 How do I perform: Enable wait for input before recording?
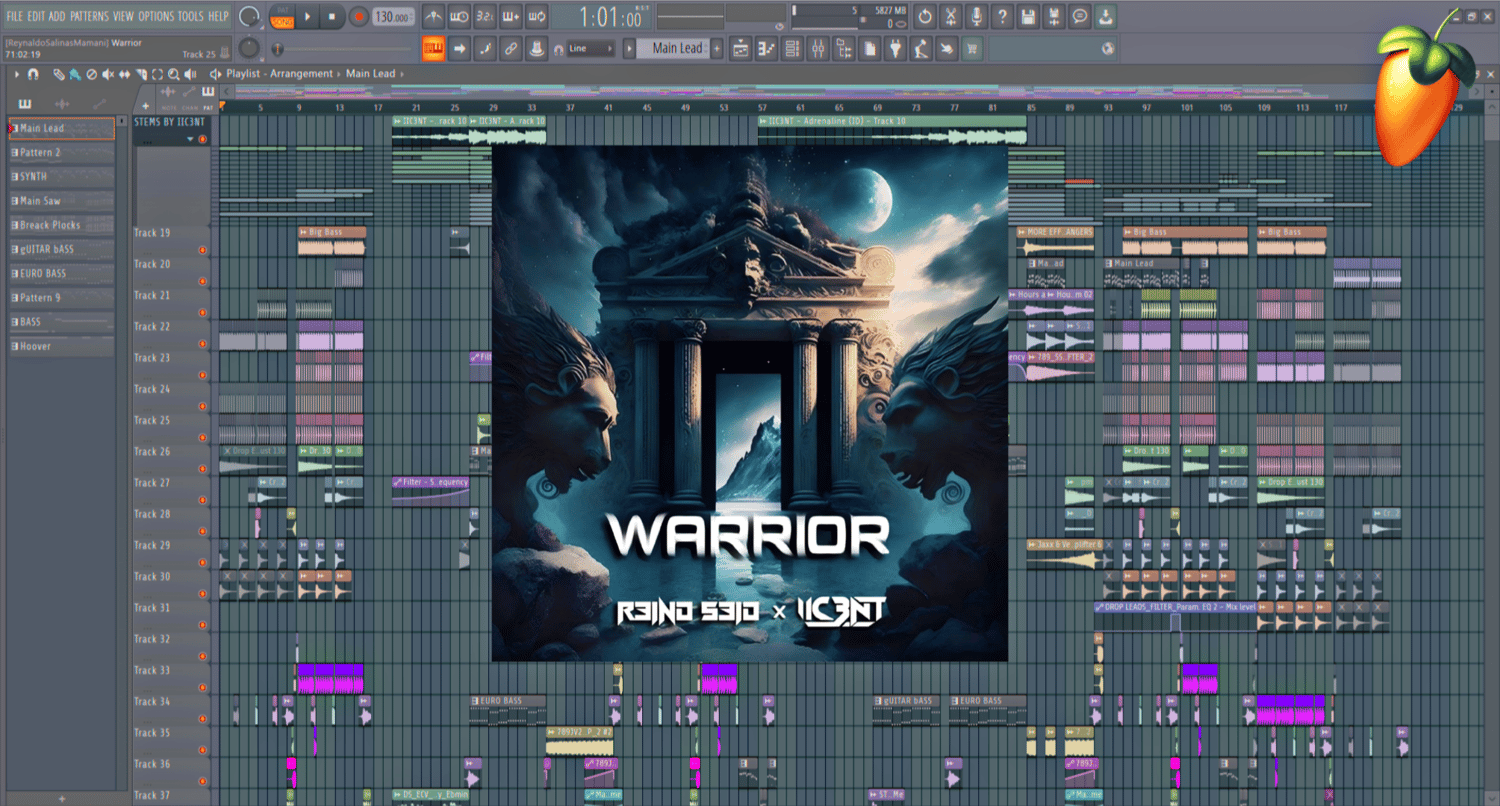pos(459,16)
